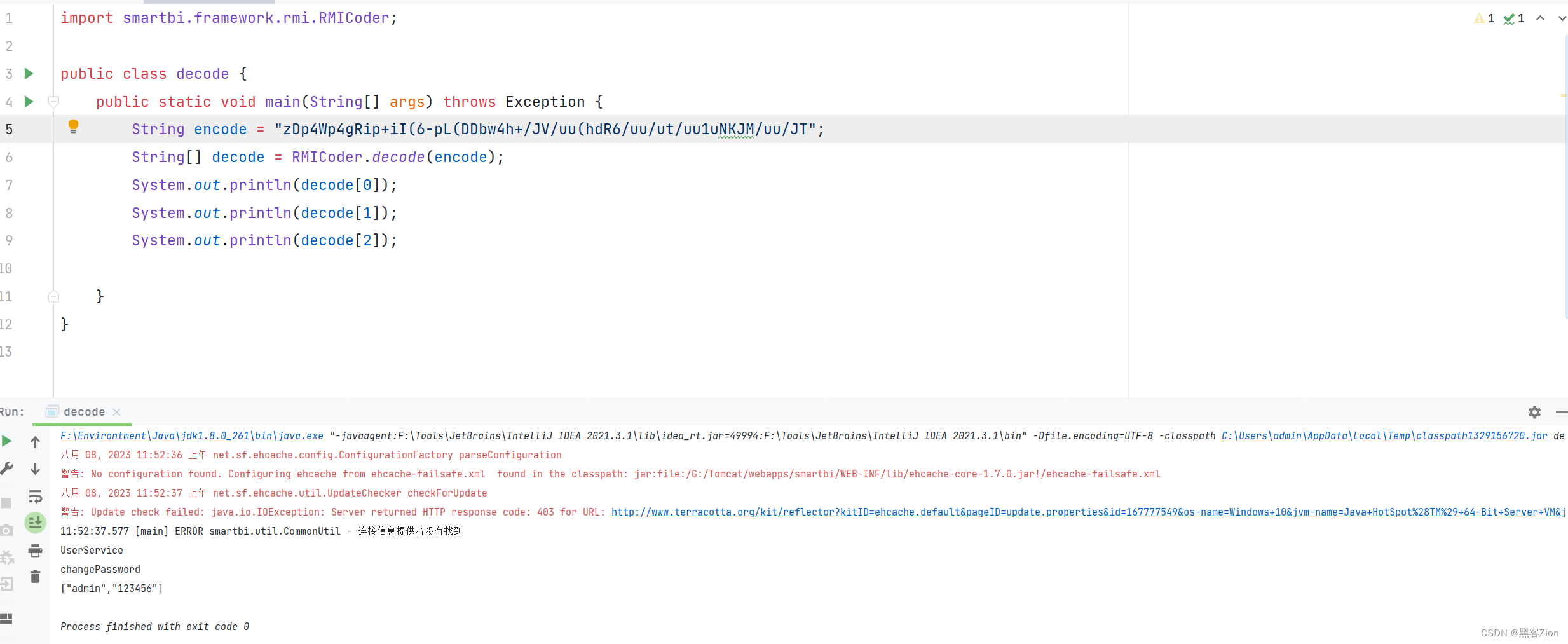Open Run panel settings gear
The image size is (1568, 644).
pos(1534,412)
